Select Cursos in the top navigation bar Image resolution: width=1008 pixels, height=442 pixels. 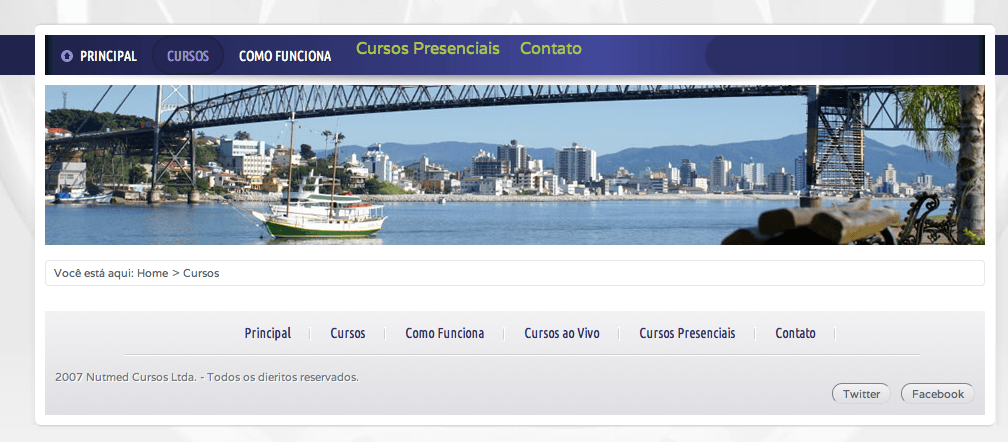188,56
